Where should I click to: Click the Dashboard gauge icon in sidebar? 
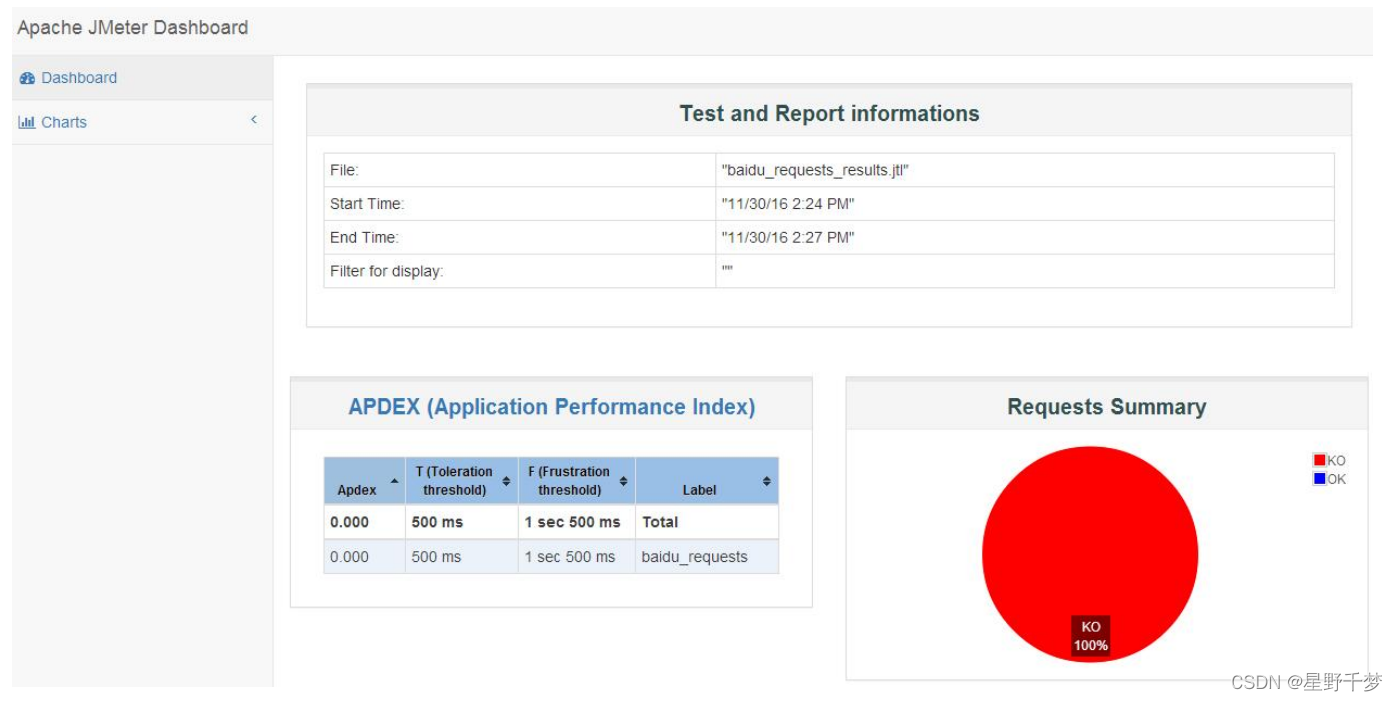27,78
